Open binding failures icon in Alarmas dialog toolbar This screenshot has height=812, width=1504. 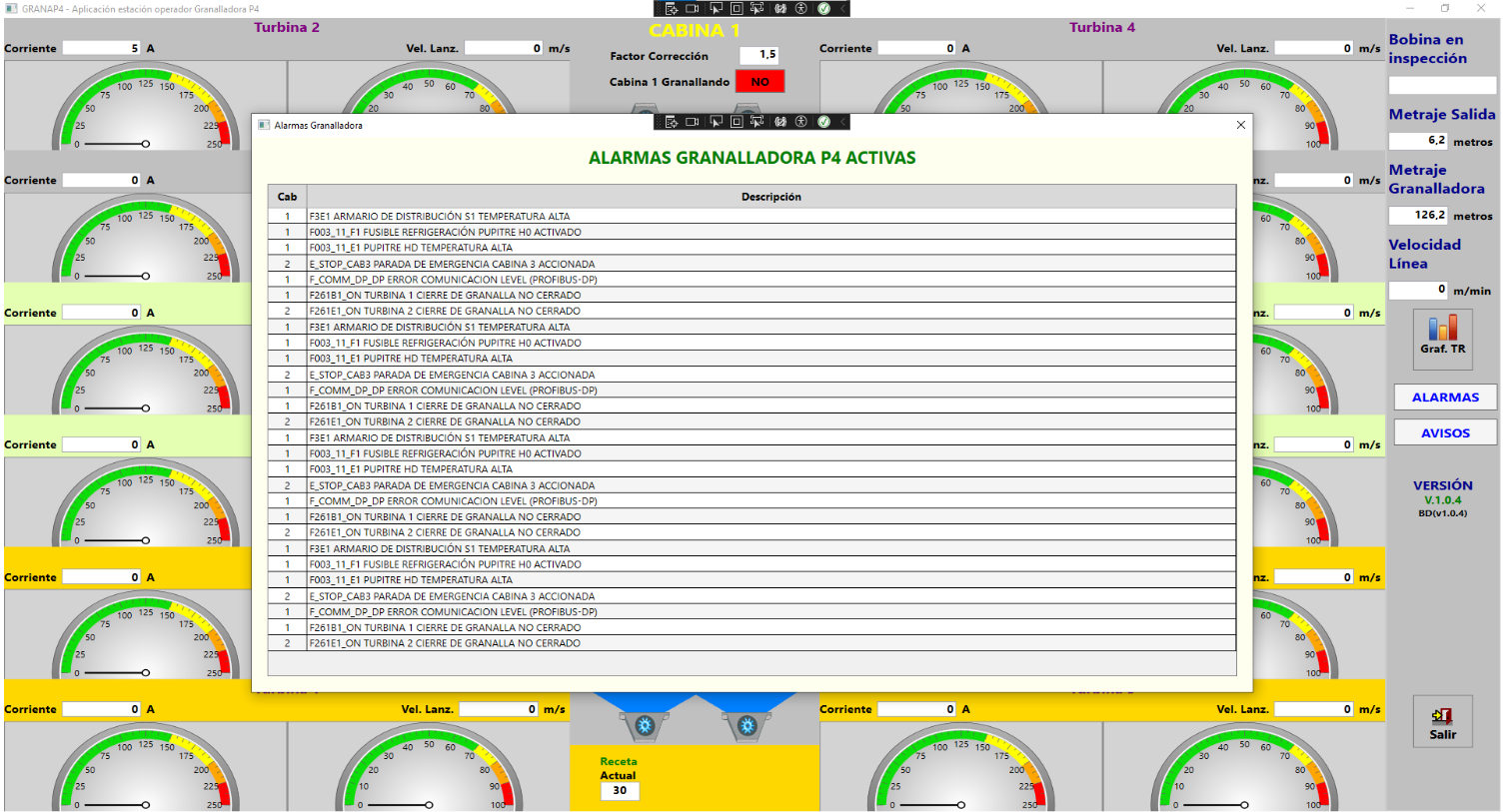click(780, 122)
